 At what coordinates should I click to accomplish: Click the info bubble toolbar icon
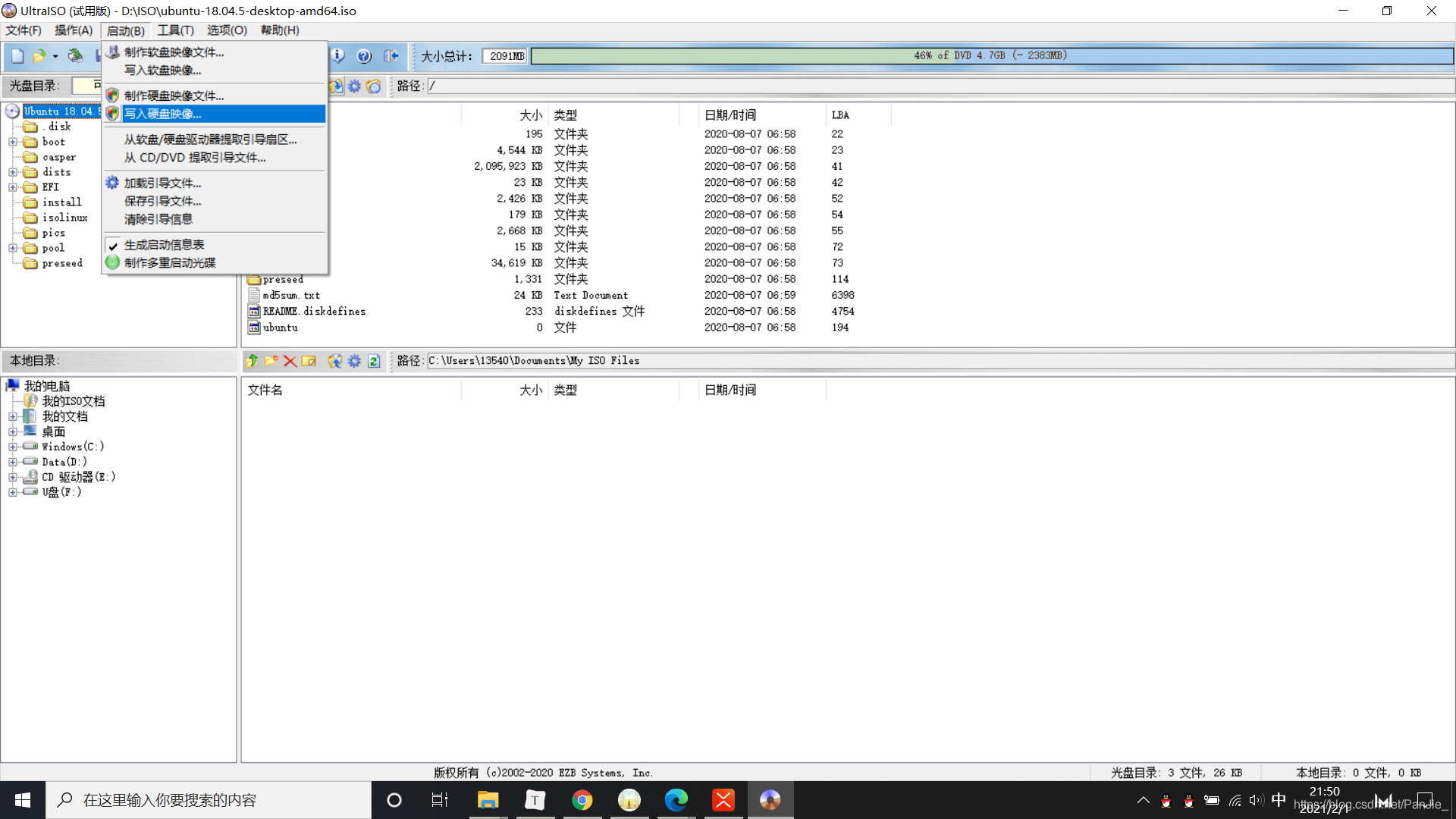pyautogui.click(x=338, y=56)
